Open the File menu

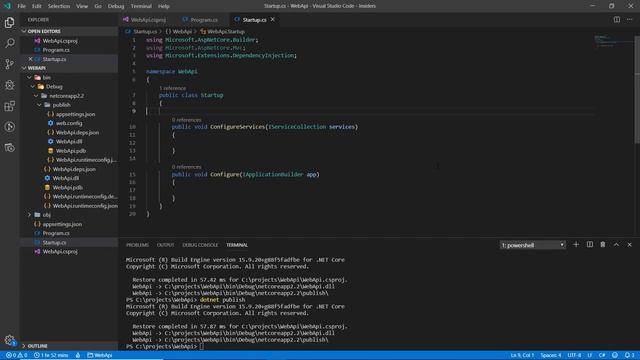(21, 6)
